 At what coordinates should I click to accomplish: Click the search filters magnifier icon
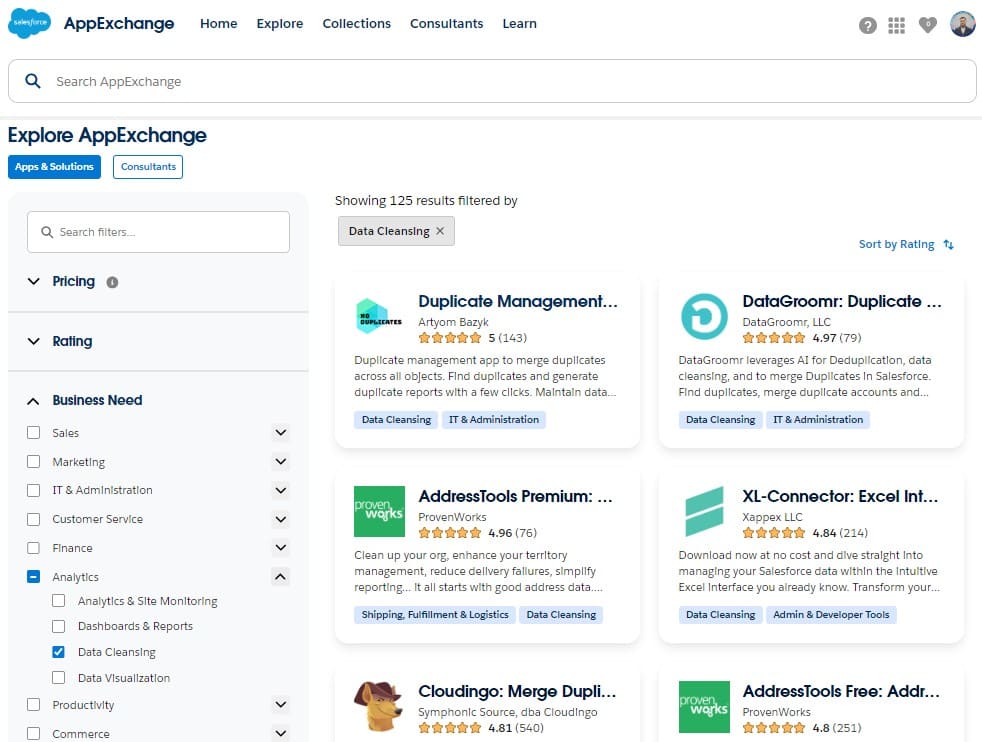(x=47, y=232)
